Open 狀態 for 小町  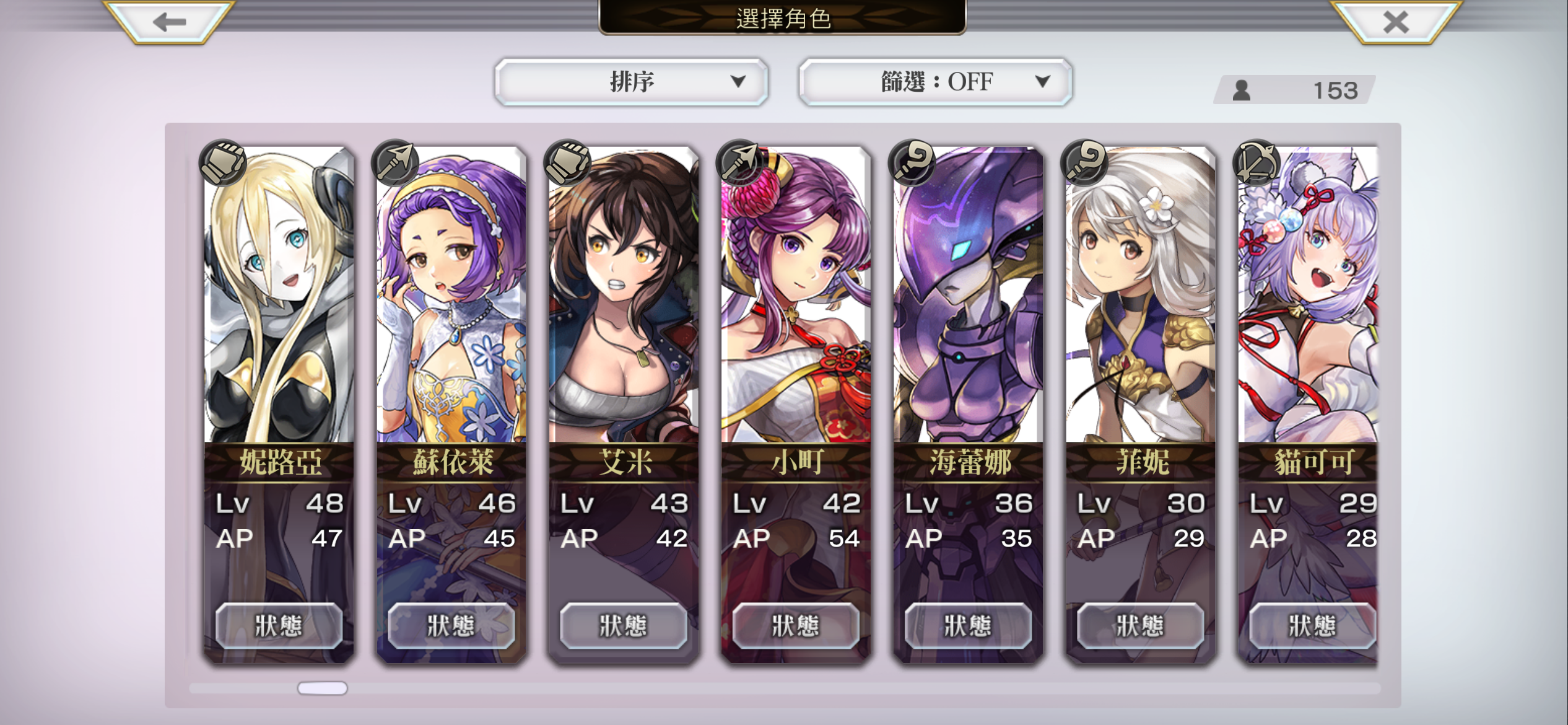[796, 626]
